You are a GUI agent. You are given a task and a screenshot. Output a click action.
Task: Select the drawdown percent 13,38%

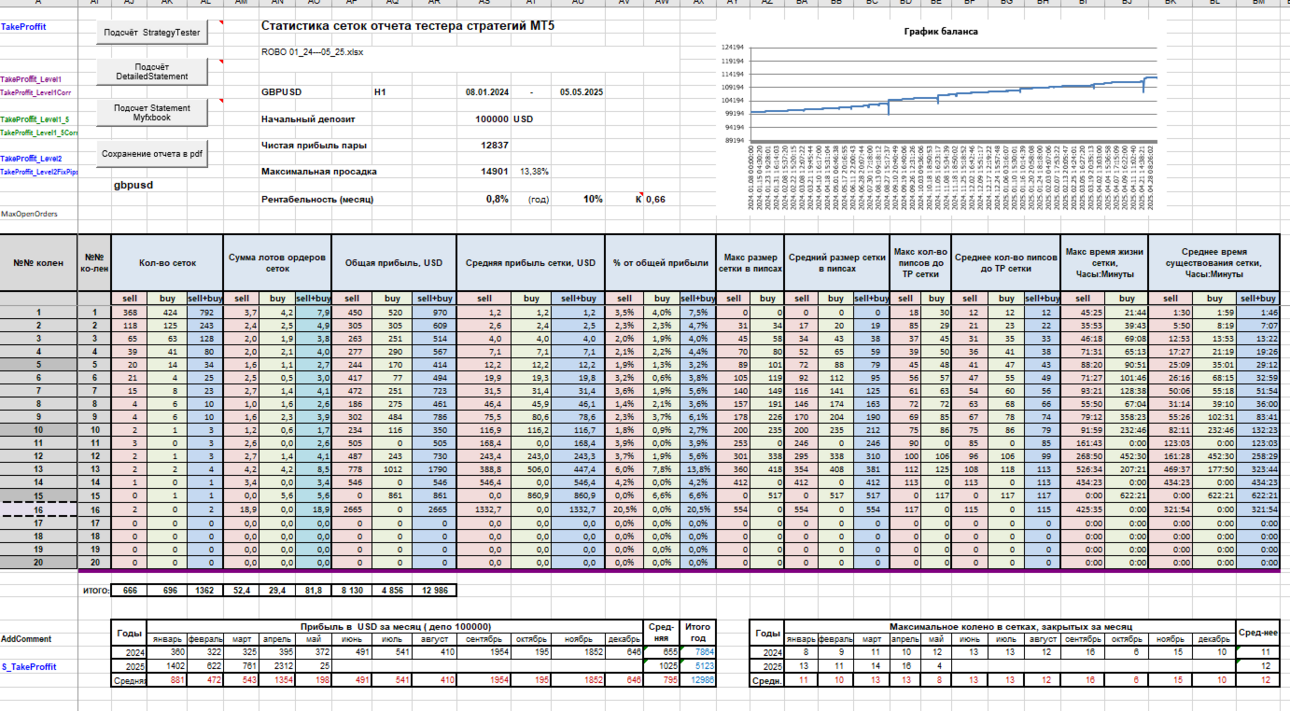[534, 172]
